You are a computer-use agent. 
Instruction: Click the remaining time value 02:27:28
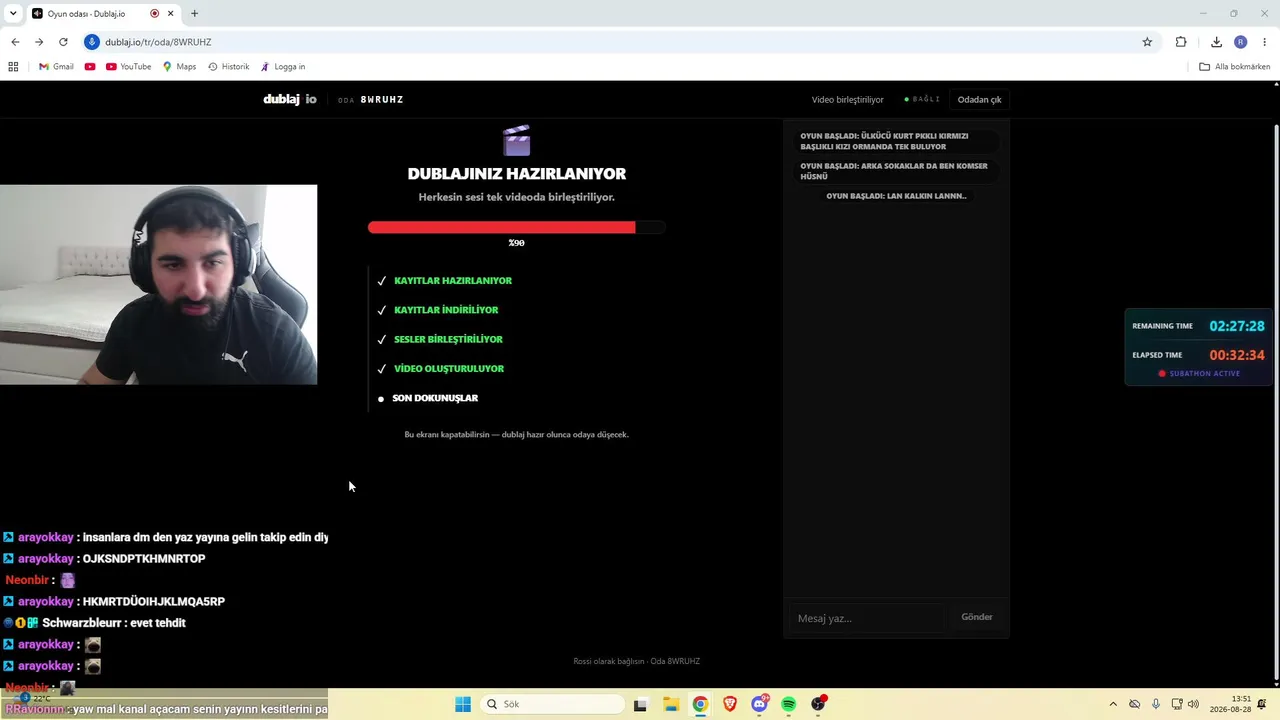[1237, 326]
